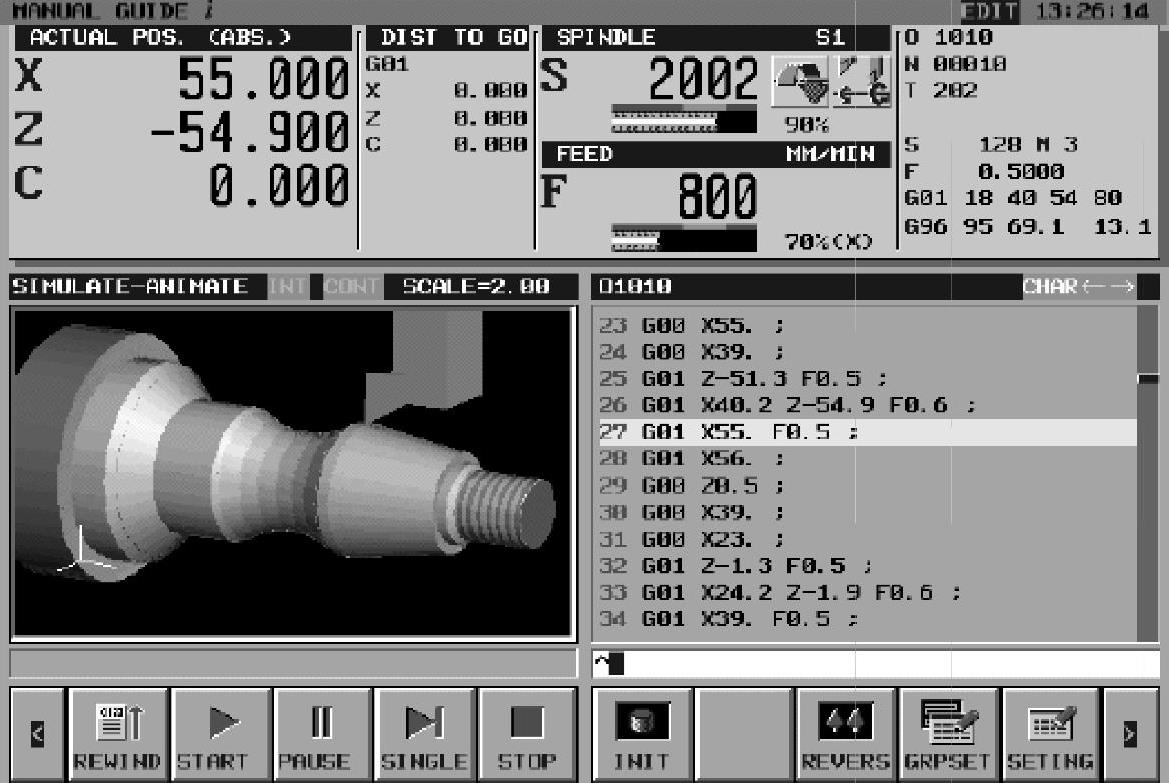The height and width of the screenshot is (783, 1169).
Task: Select program line 30 G00 X39.
Action: pyautogui.click(x=868, y=513)
